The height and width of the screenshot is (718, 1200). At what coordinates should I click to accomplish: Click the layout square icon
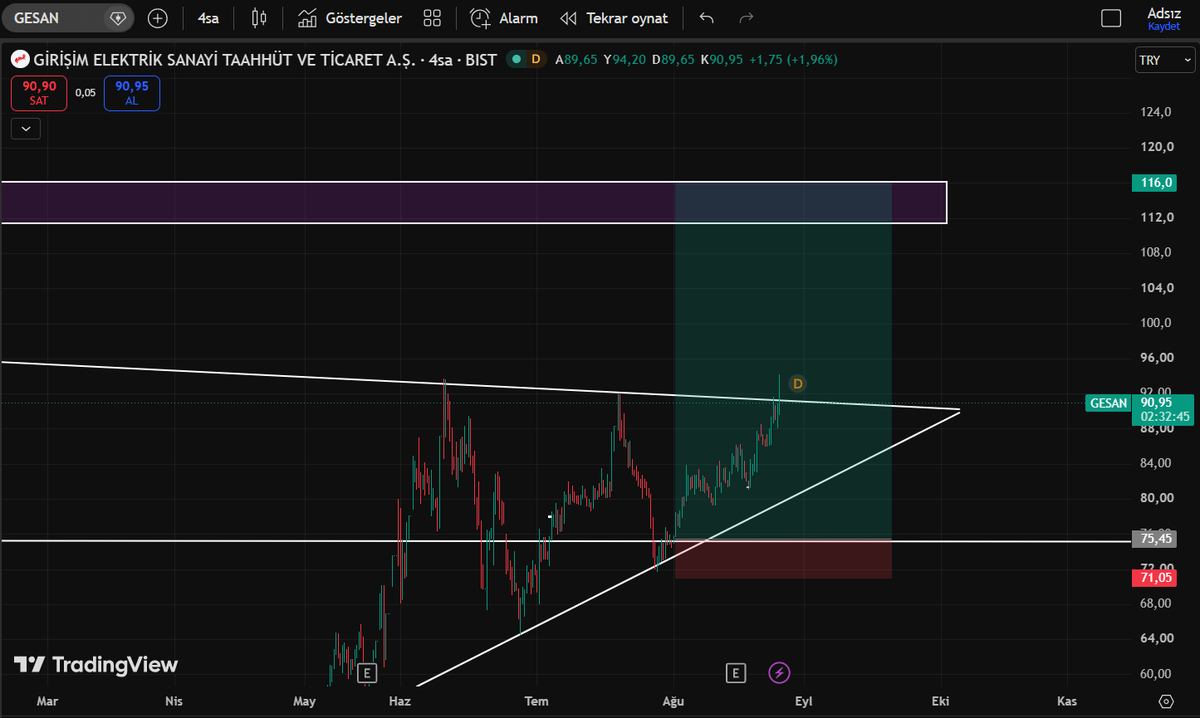(1111, 18)
